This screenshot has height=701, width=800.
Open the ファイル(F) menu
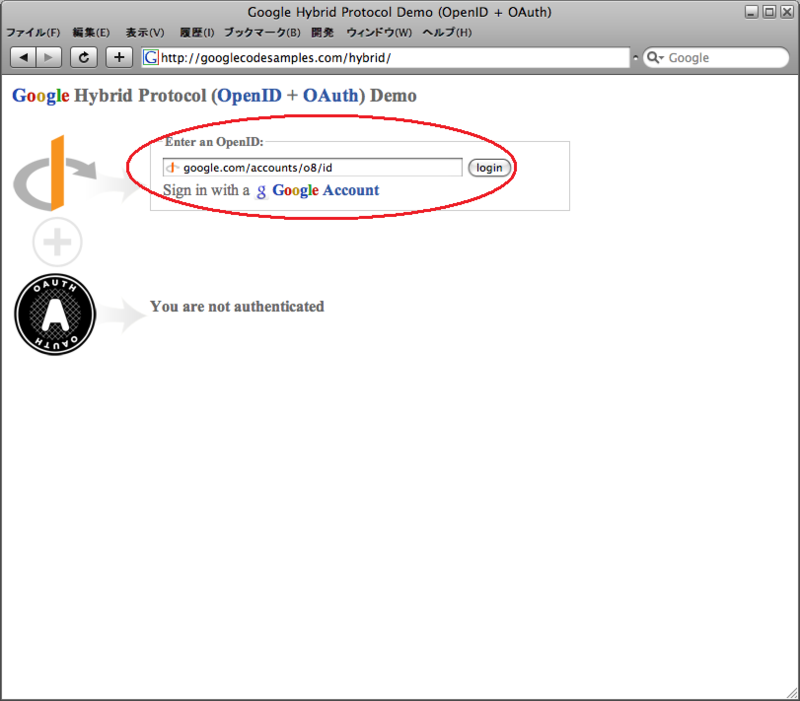33,33
